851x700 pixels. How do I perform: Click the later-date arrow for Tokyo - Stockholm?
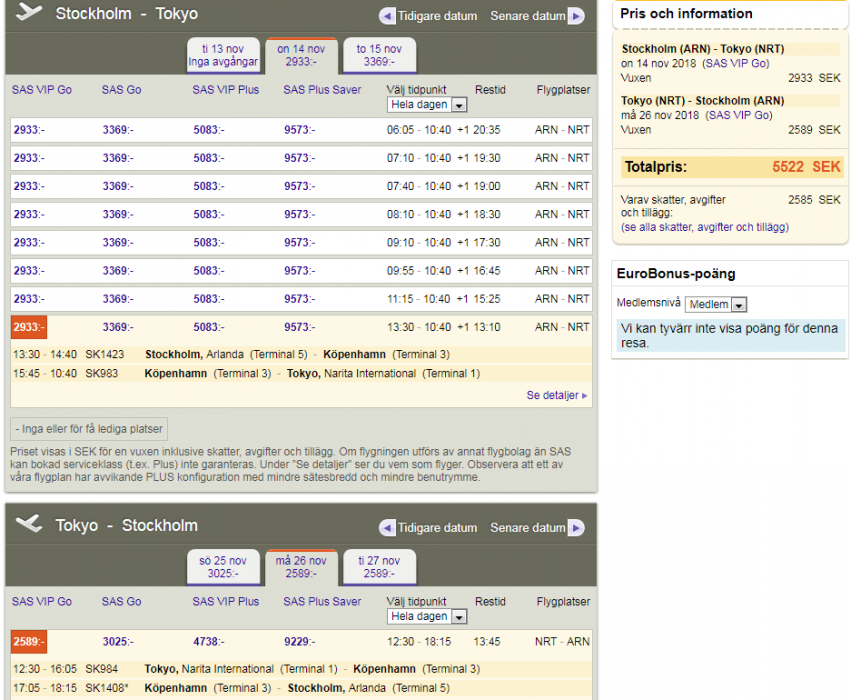pos(576,528)
